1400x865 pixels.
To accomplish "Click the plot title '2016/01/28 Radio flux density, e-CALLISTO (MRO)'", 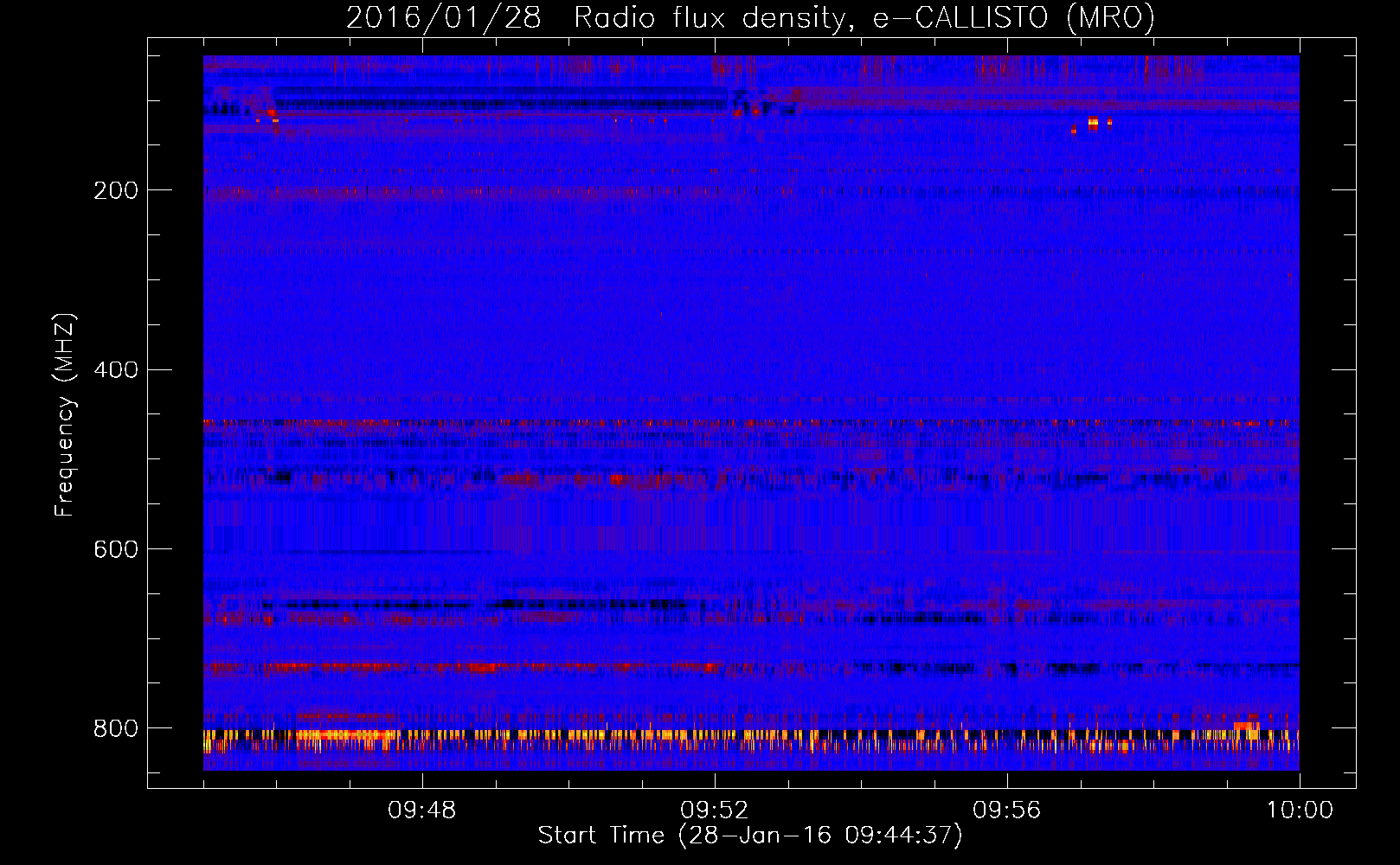I will [750, 18].
